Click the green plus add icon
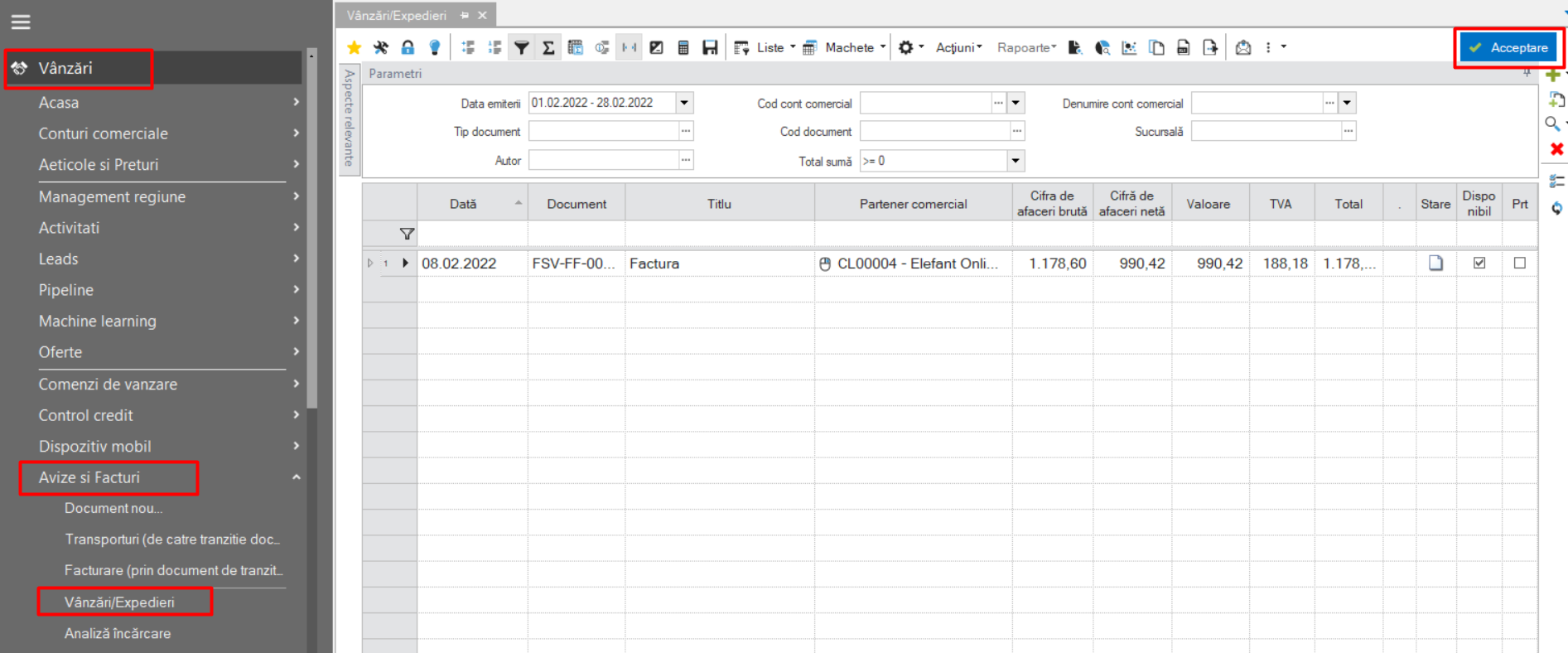 [x=1553, y=75]
